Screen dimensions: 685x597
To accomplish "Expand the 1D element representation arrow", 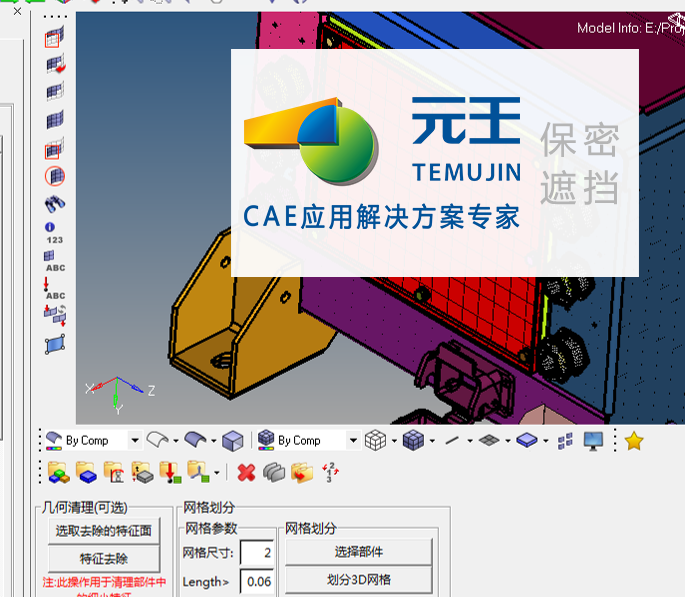I will pos(470,441).
